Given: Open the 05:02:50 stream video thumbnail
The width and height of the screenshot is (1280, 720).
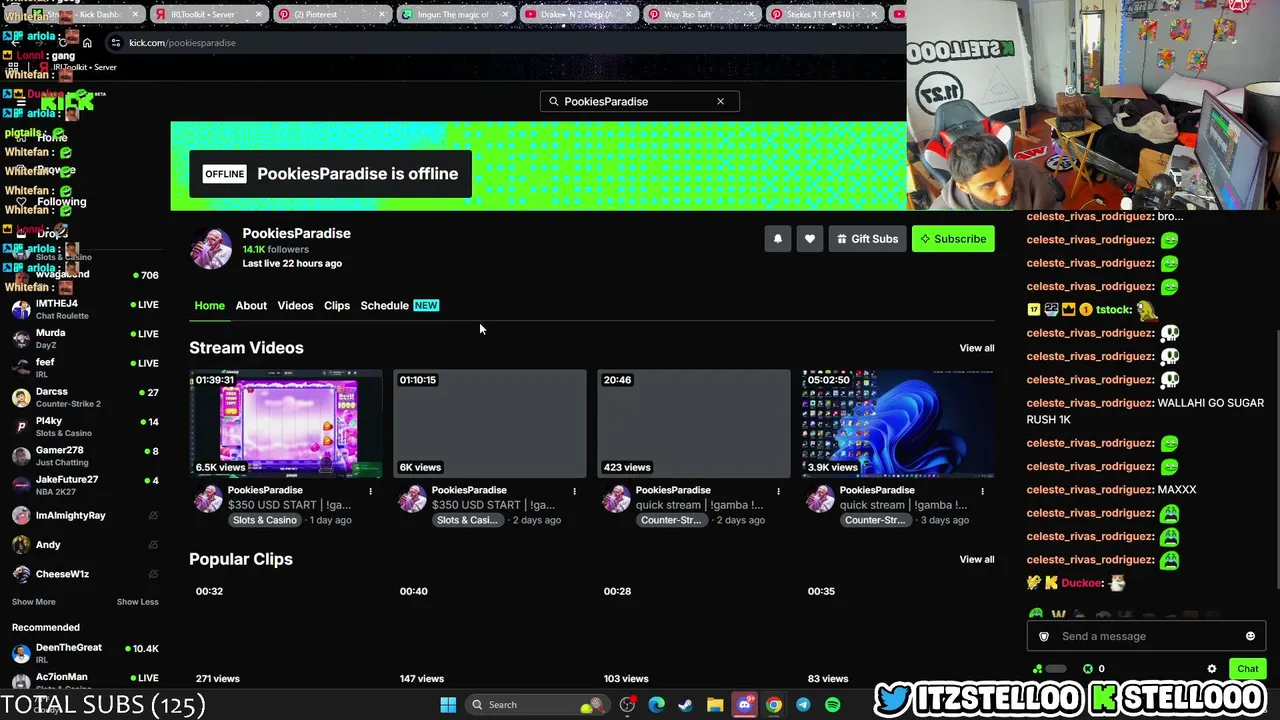Looking at the screenshot, I should pos(898,424).
